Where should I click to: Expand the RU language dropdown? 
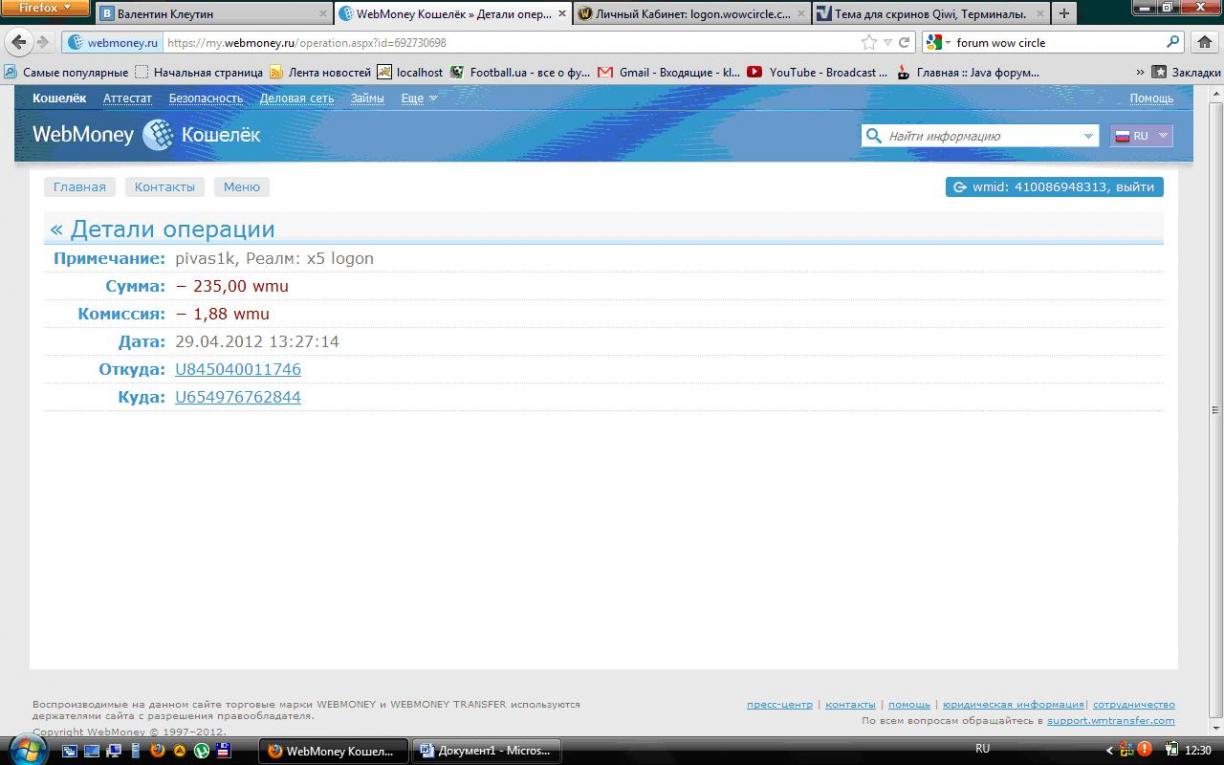pyautogui.click(x=1141, y=136)
